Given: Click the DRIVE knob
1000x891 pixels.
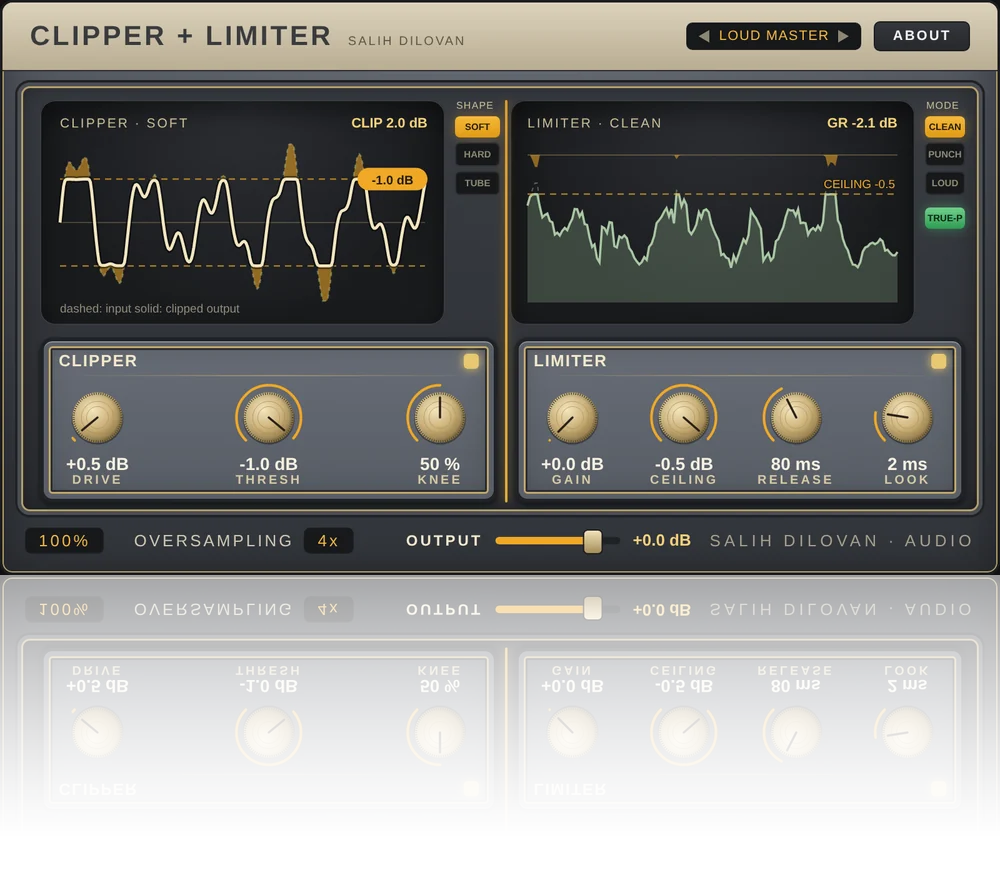Looking at the screenshot, I should pyautogui.click(x=97, y=418).
